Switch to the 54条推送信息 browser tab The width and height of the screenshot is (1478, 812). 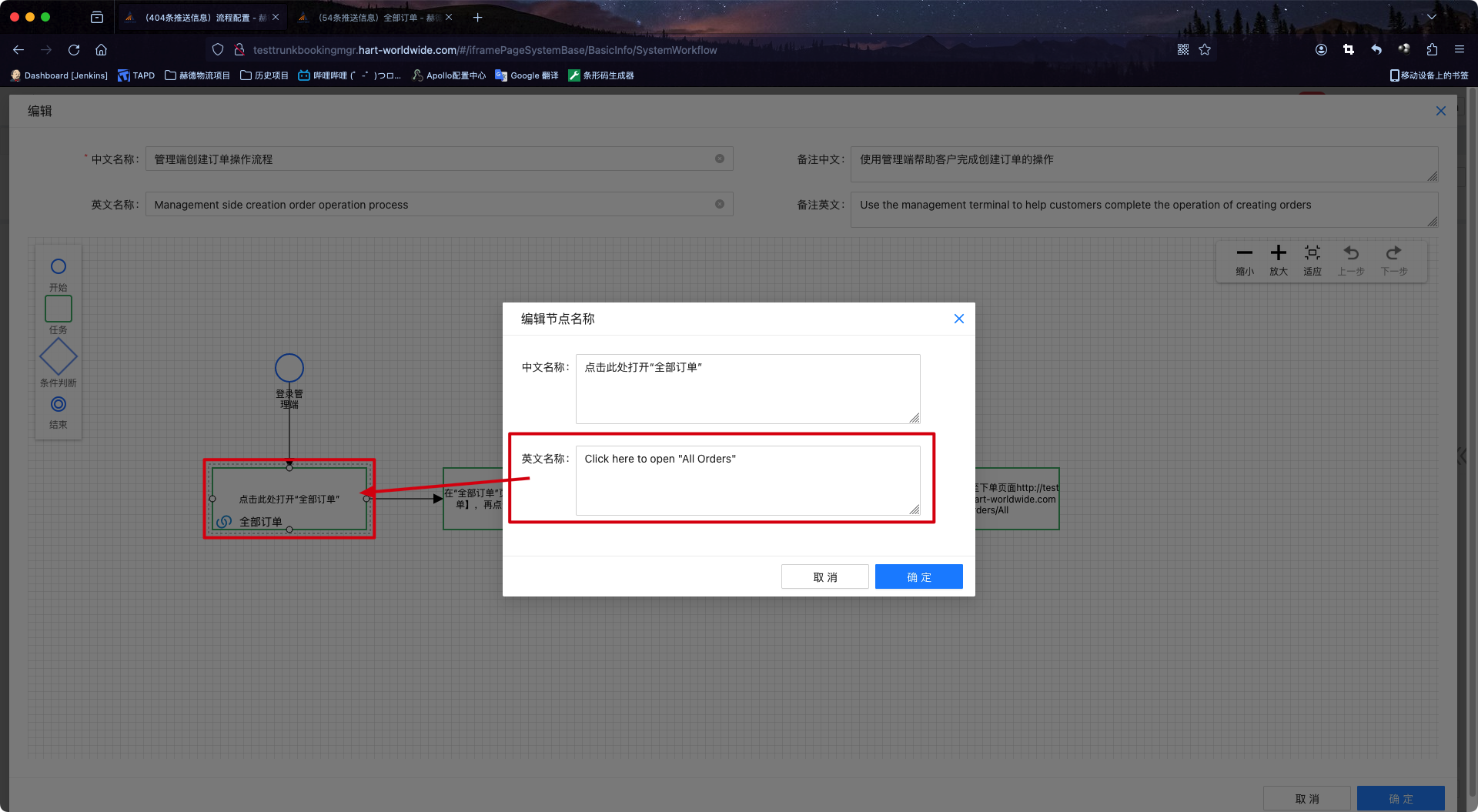pyautogui.click(x=369, y=16)
